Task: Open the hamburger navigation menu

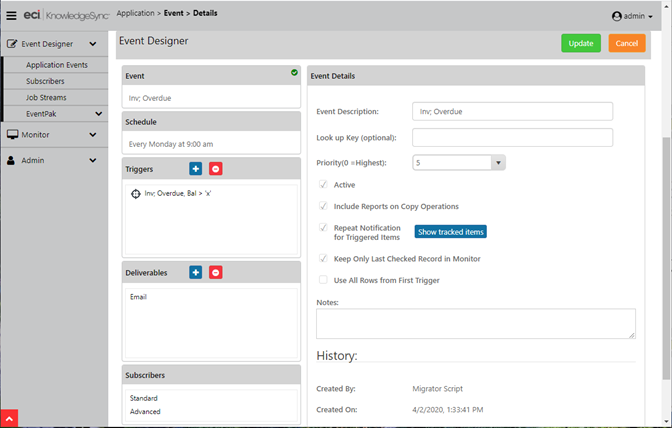Action: coord(12,16)
